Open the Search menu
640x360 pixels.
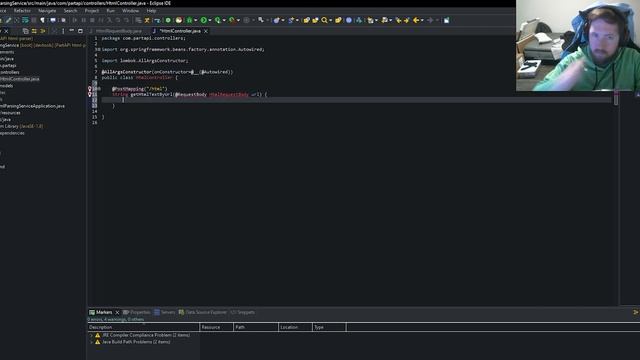(x=70, y=11)
